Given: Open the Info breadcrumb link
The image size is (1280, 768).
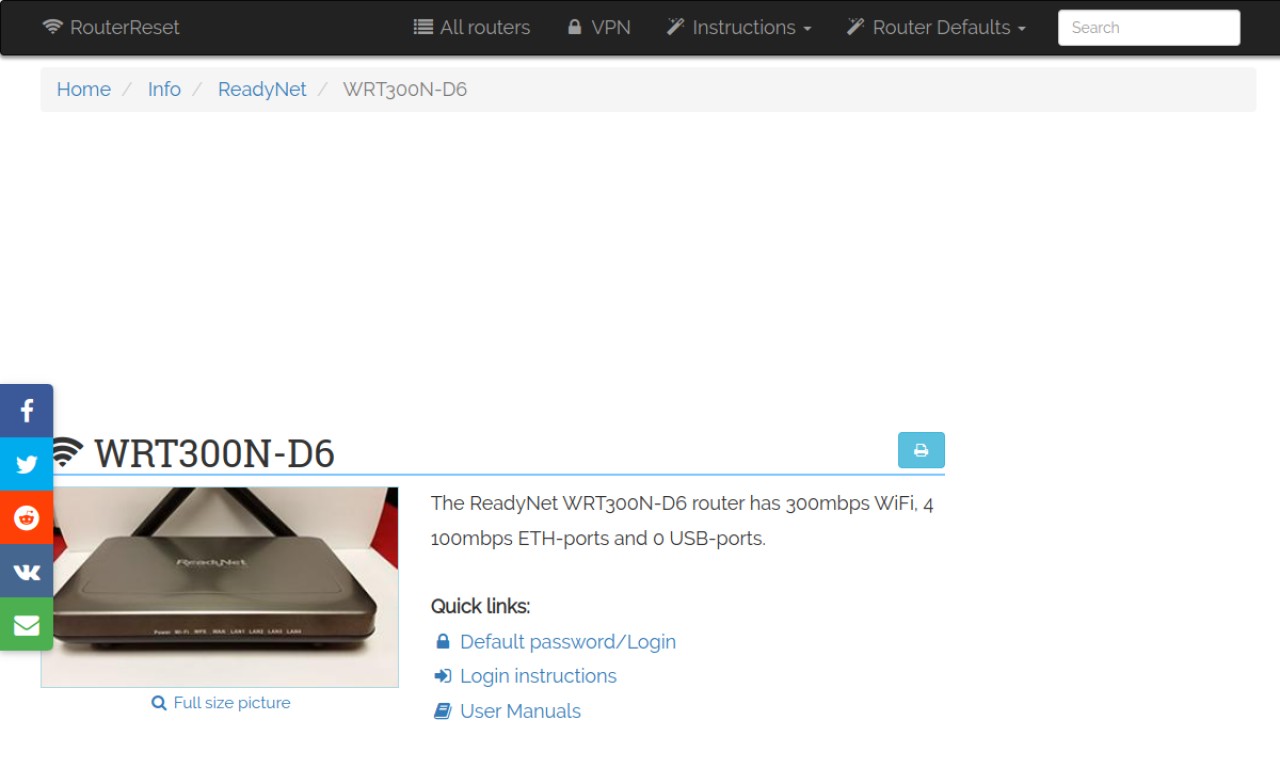Looking at the screenshot, I should [164, 89].
